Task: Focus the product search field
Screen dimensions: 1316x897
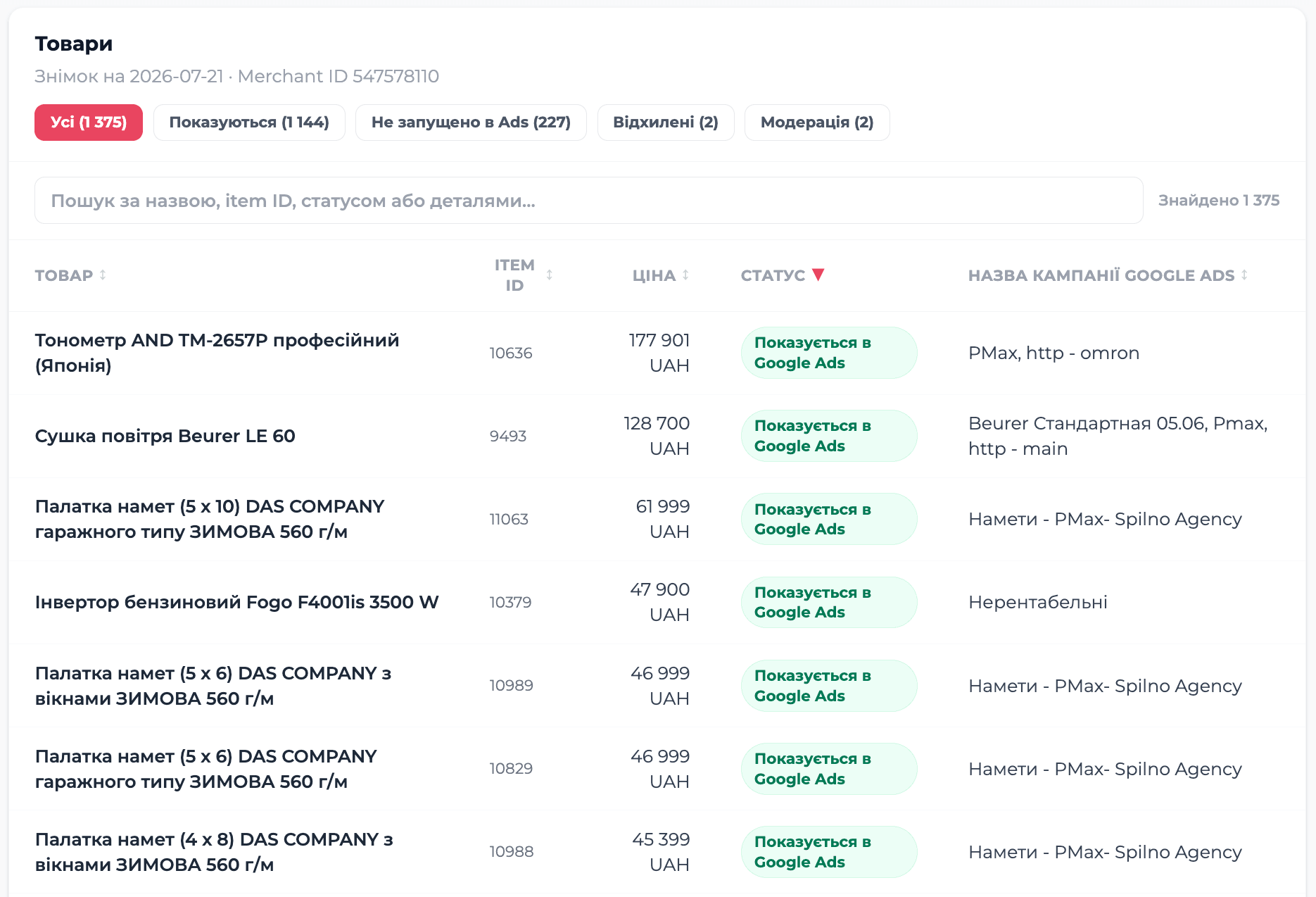Action: [x=589, y=201]
